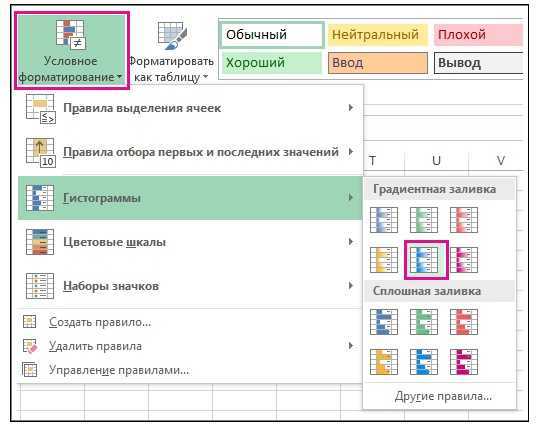The width and height of the screenshot is (542, 432).
Task: Open the Условное форматирование dropdown button
Action: click(x=72, y=50)
